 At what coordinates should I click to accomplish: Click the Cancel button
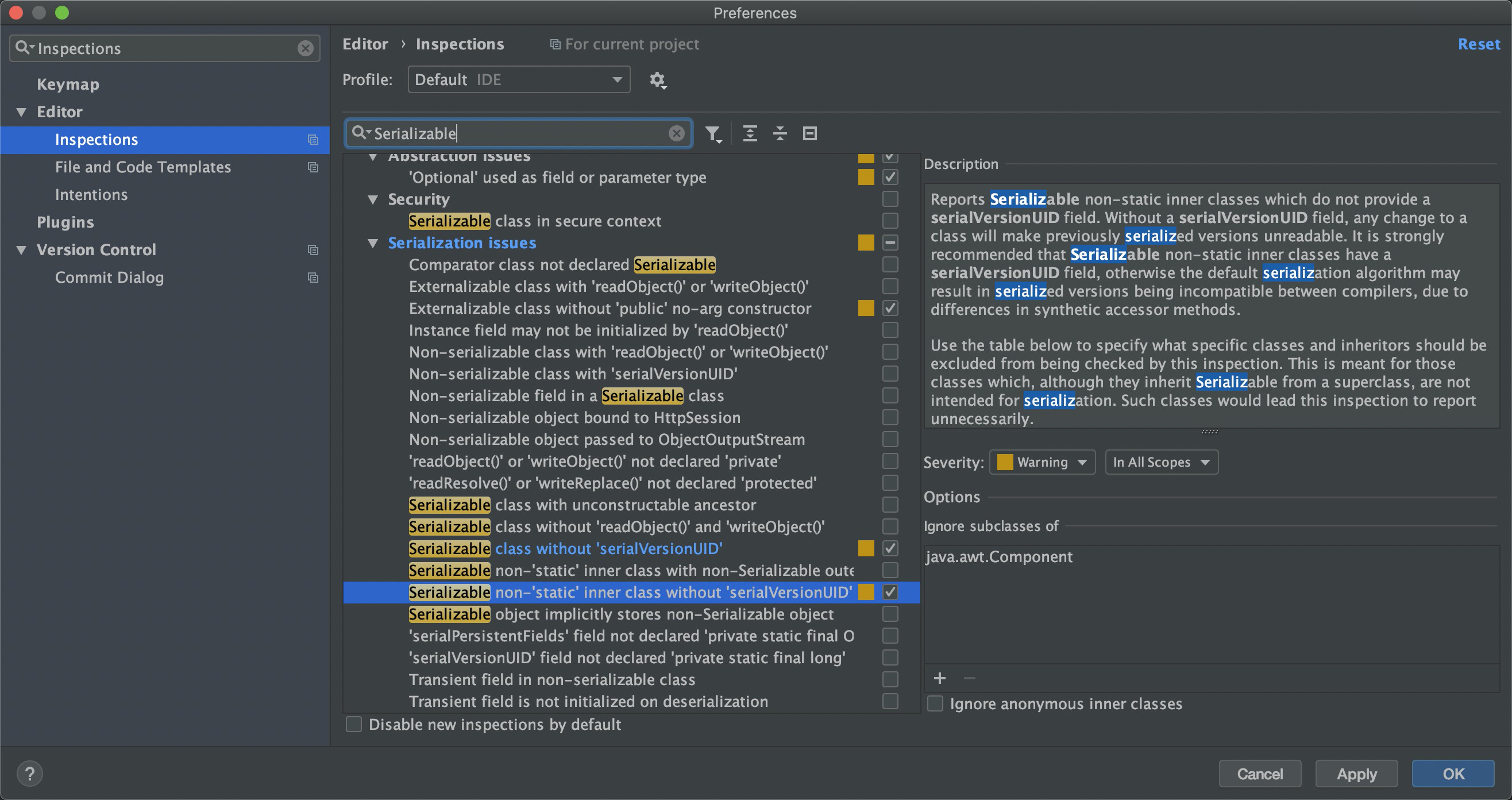(1260, 774)
